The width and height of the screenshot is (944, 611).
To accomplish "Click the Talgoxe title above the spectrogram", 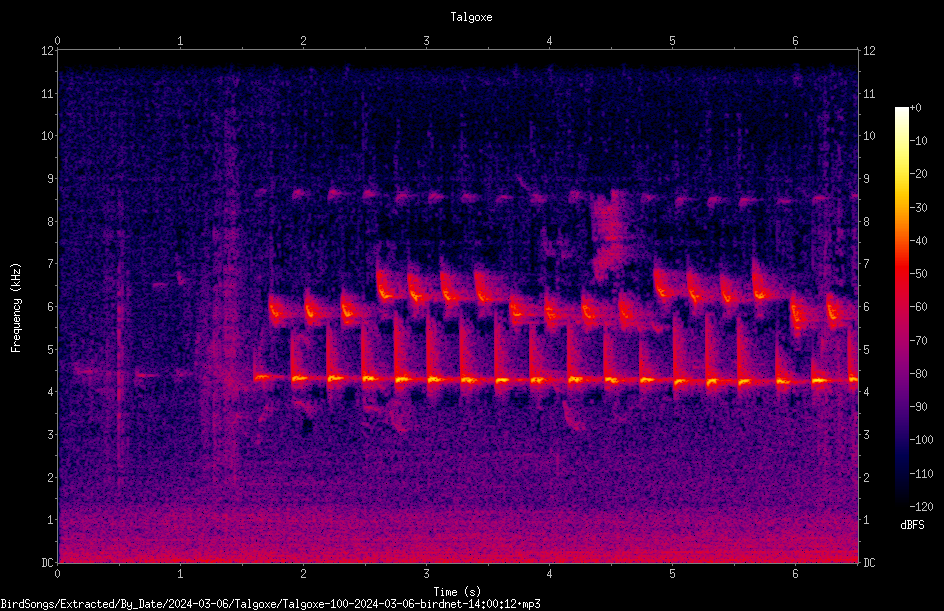I will 471,17.
